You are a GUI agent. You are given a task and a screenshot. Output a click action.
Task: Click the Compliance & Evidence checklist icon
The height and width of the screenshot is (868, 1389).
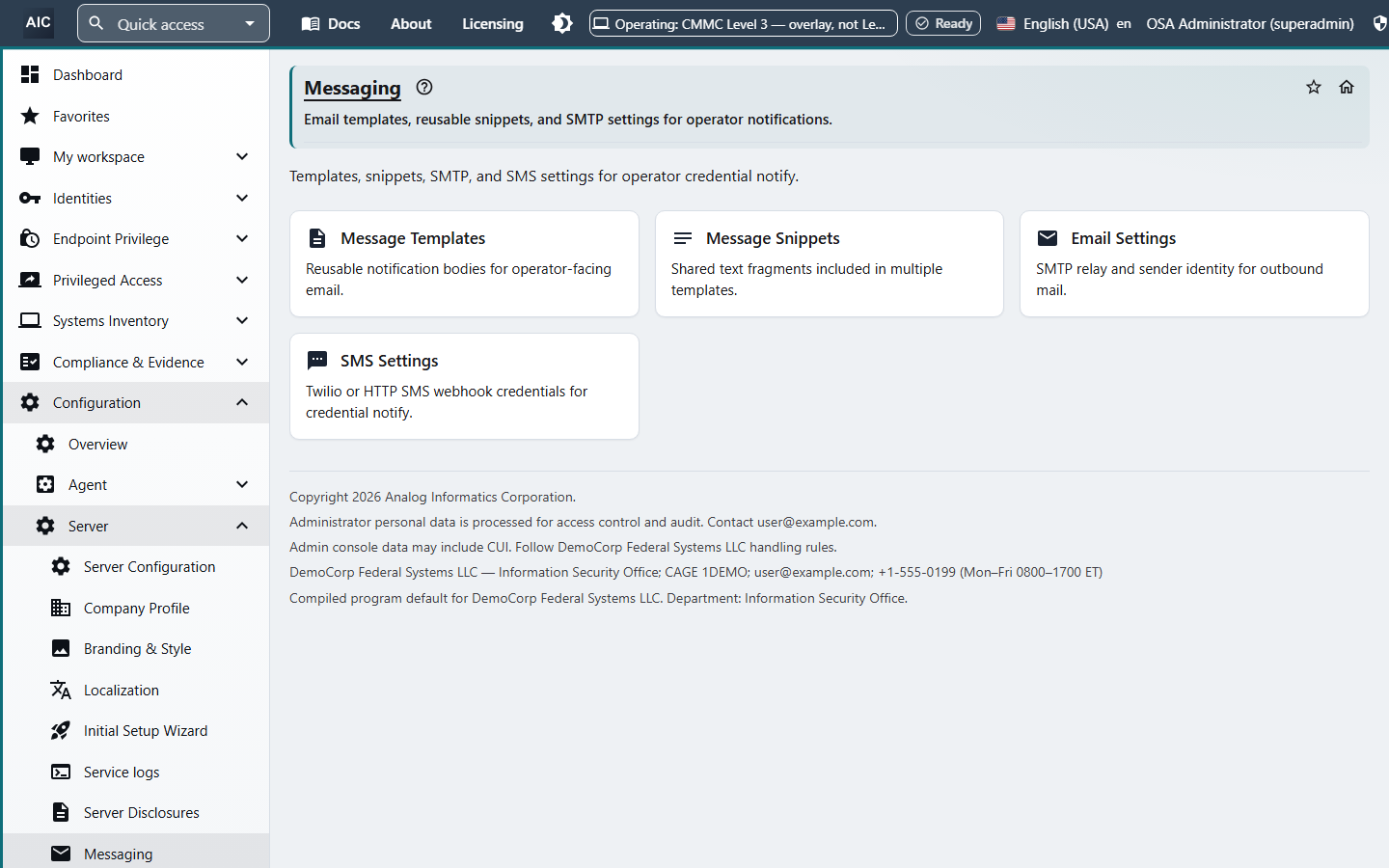[30, 362]
